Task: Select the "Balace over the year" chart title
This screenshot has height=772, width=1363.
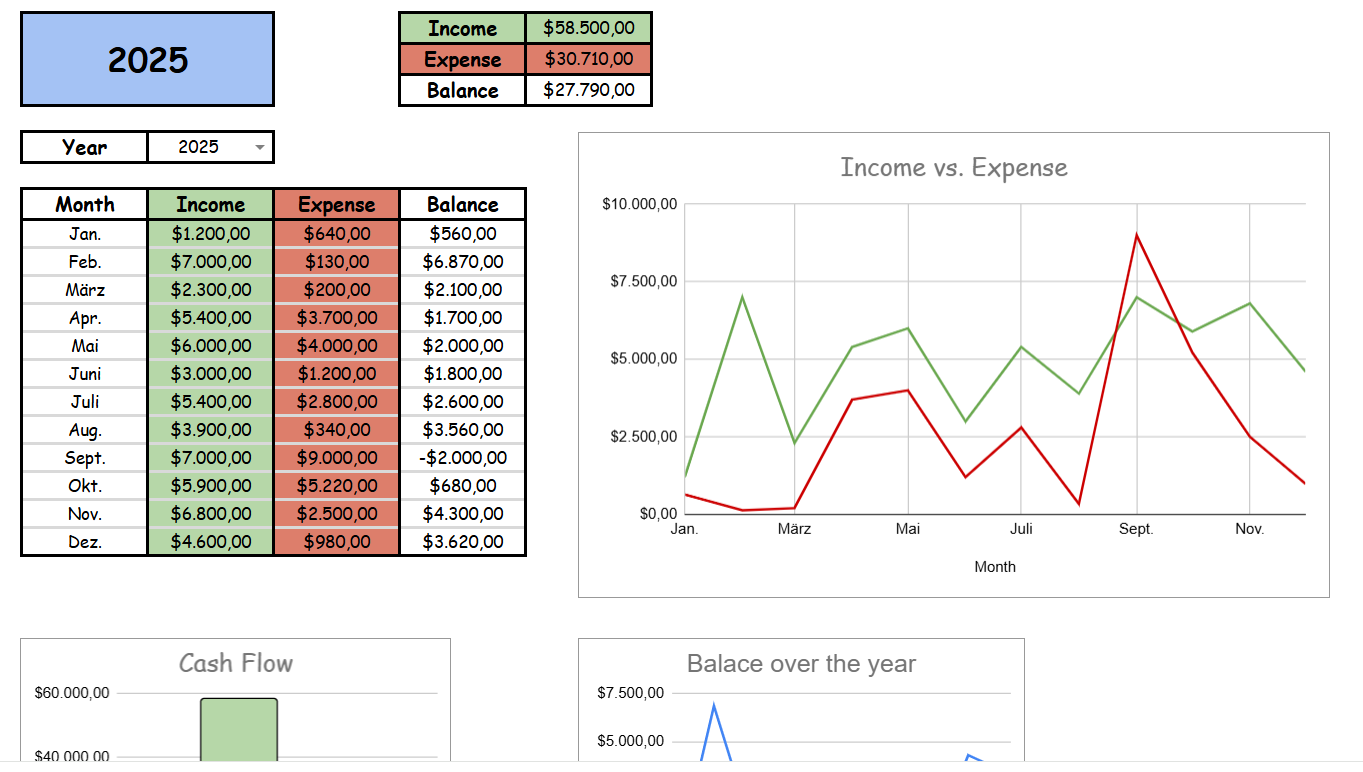Action: click(801, 664)
